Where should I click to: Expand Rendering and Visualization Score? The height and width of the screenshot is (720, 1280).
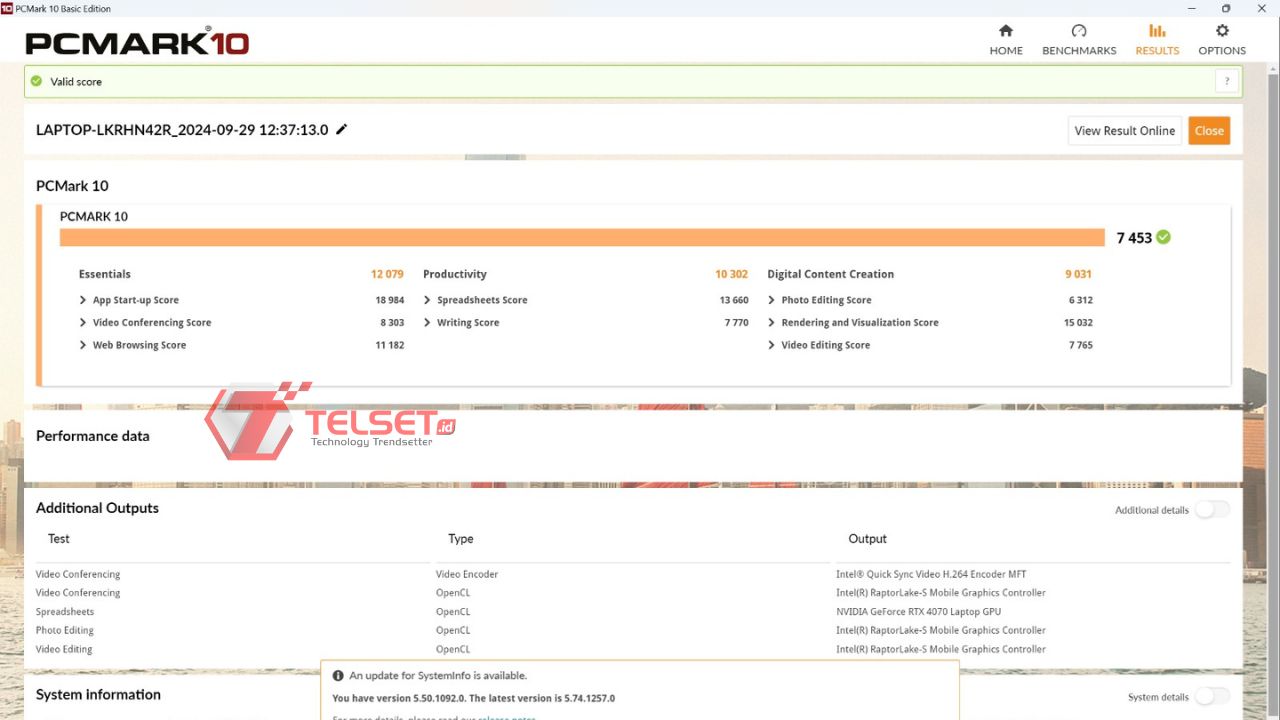click(771, 323)
